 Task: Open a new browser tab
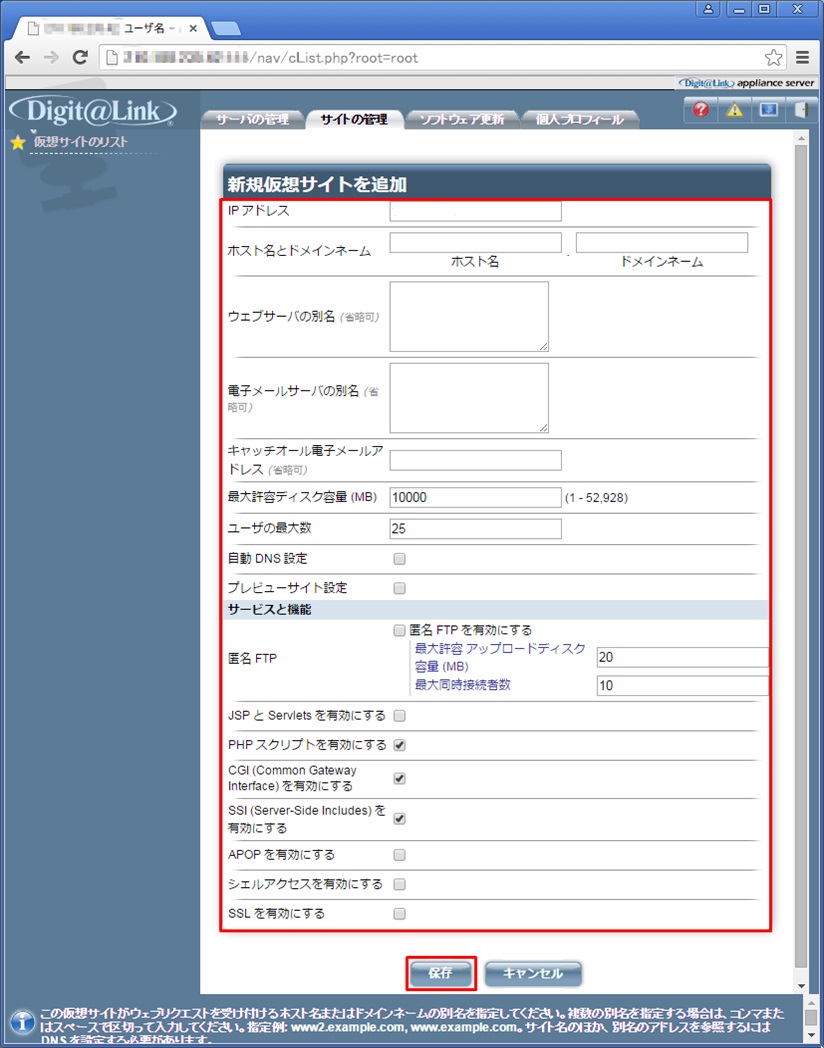[x=226, y=29]
